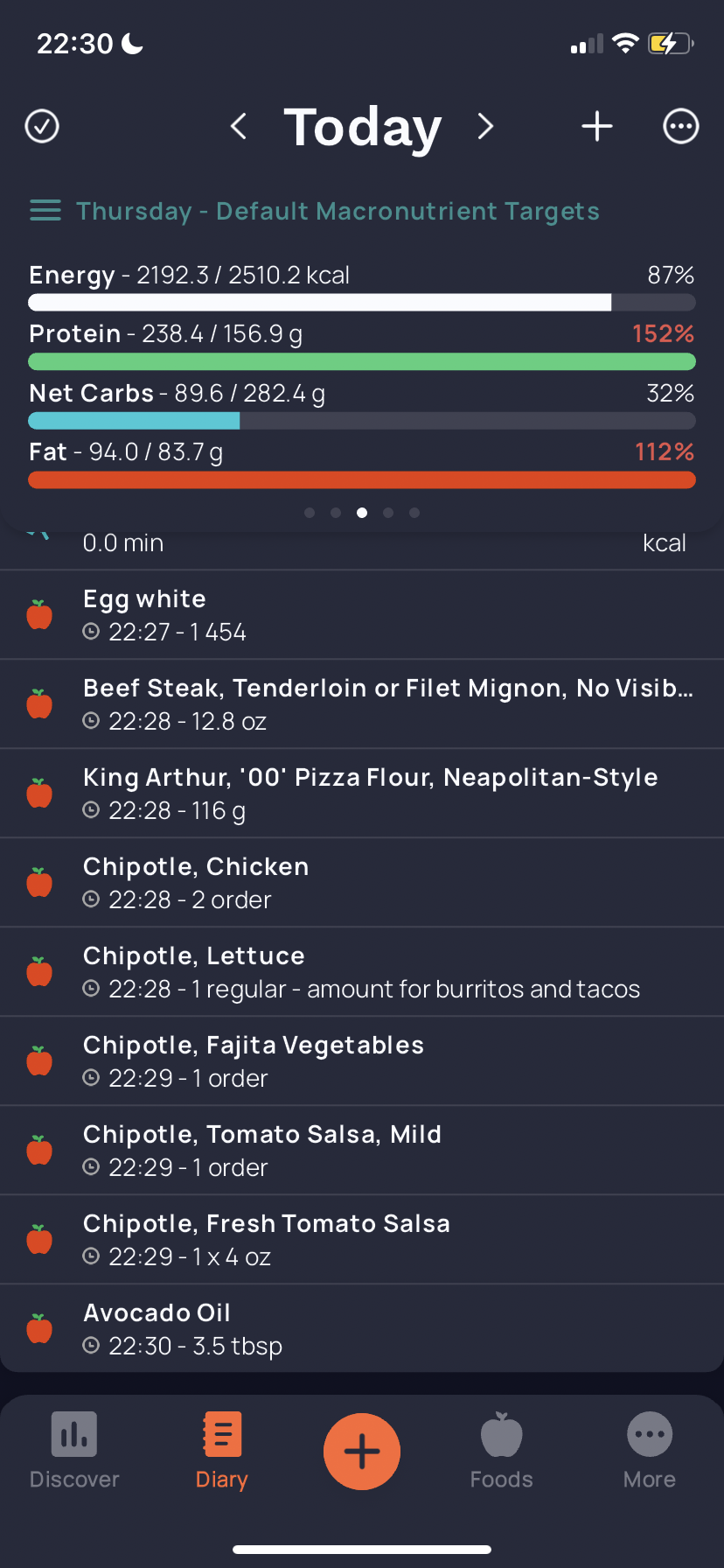Viewport: 724px width, 1568px height.
Task: Open Thursday Default Macronutrient Targets link
Action: click(338, 211)
